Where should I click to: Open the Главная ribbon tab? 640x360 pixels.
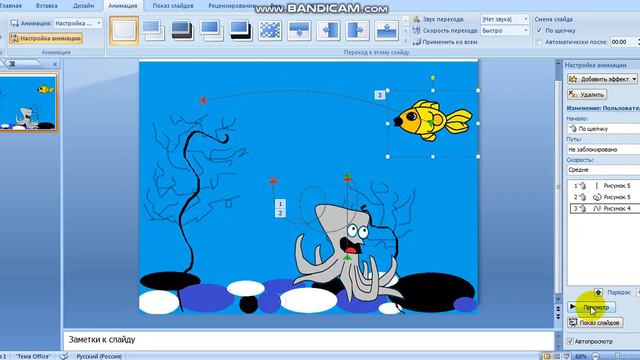[11, 6]
